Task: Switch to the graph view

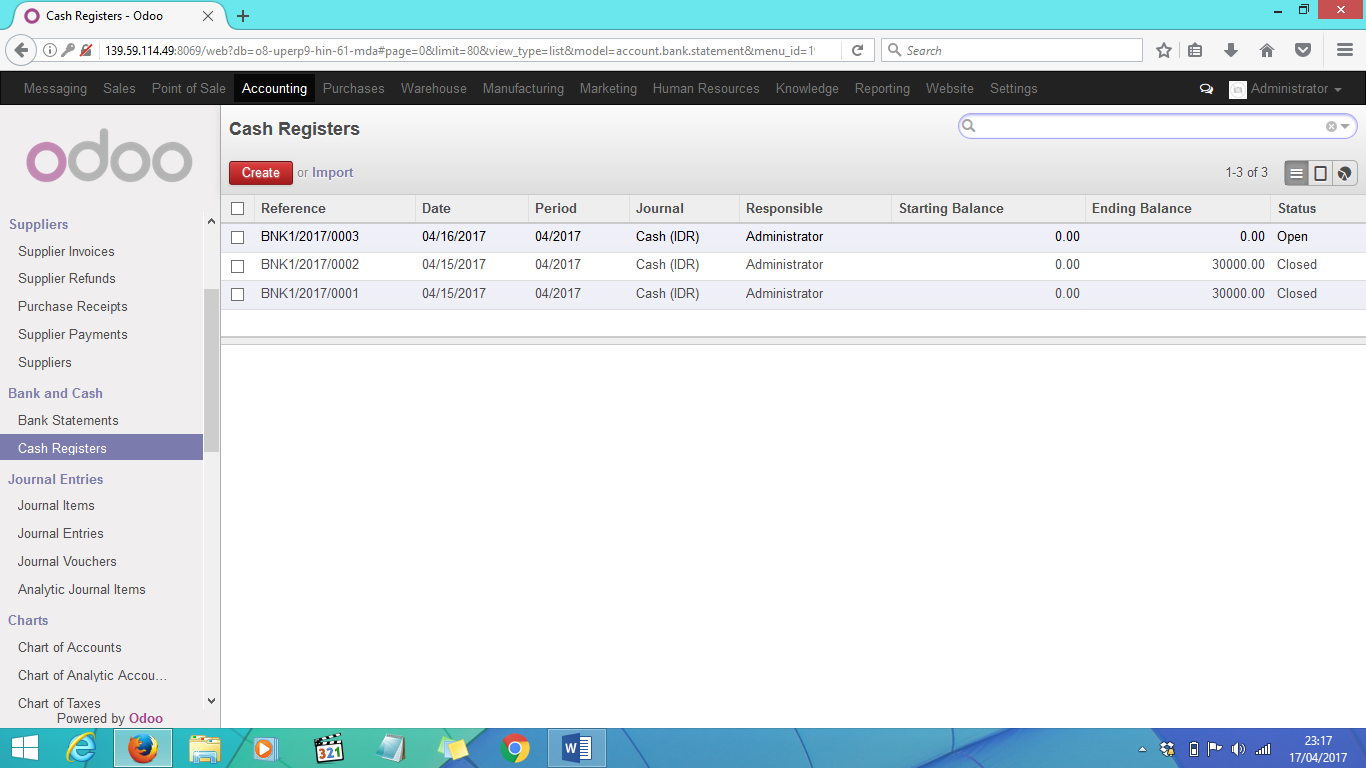Action: point(1344,173)
